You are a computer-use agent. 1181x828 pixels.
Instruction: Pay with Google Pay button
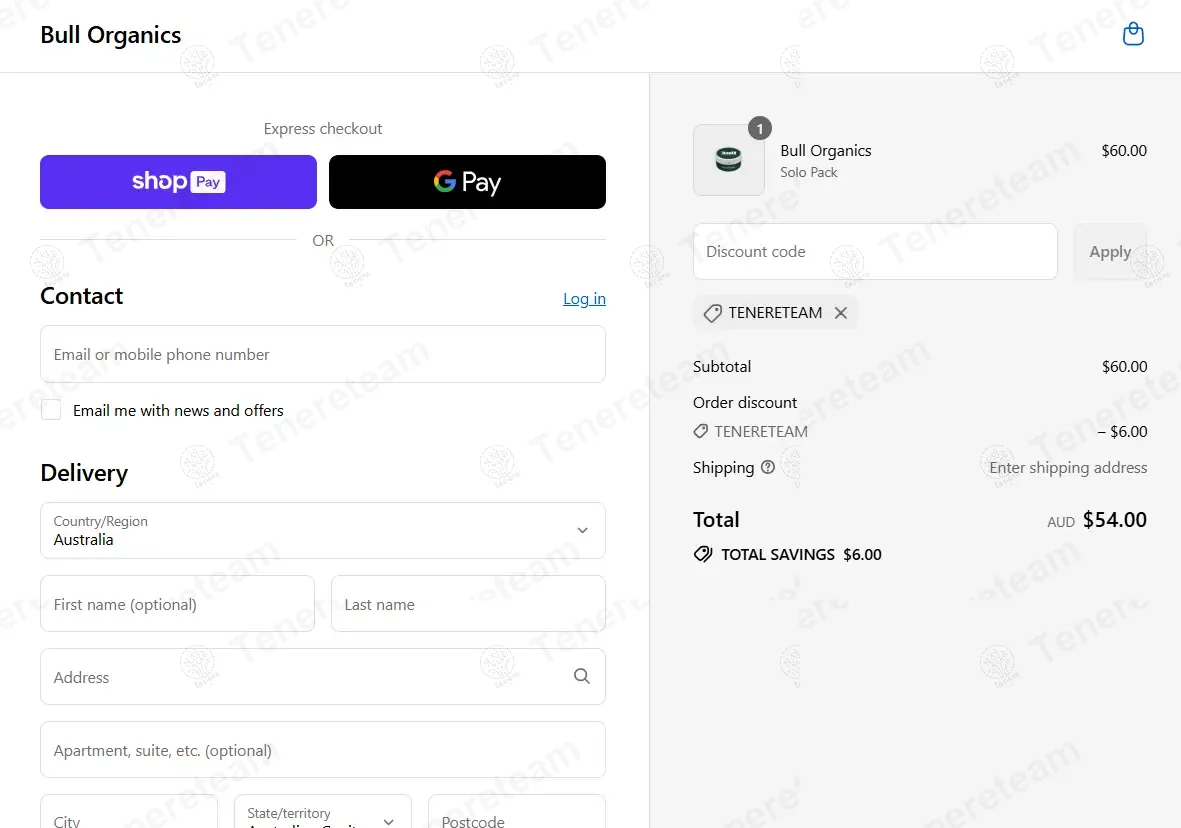467,182
